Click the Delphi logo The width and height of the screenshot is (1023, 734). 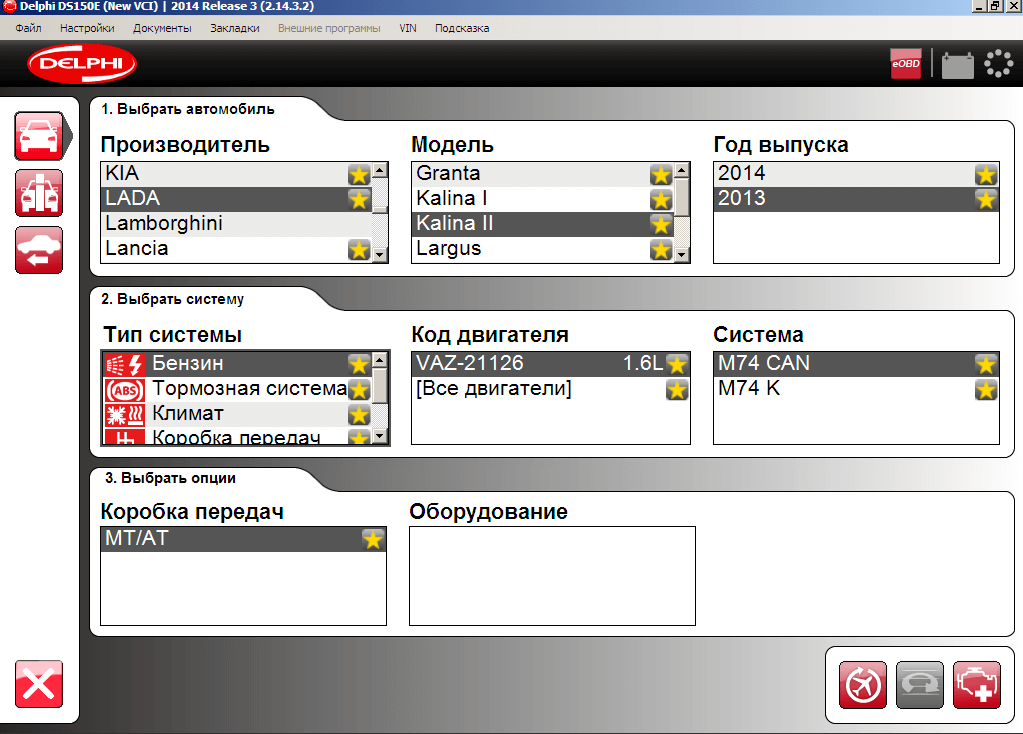tap(82, 63)
